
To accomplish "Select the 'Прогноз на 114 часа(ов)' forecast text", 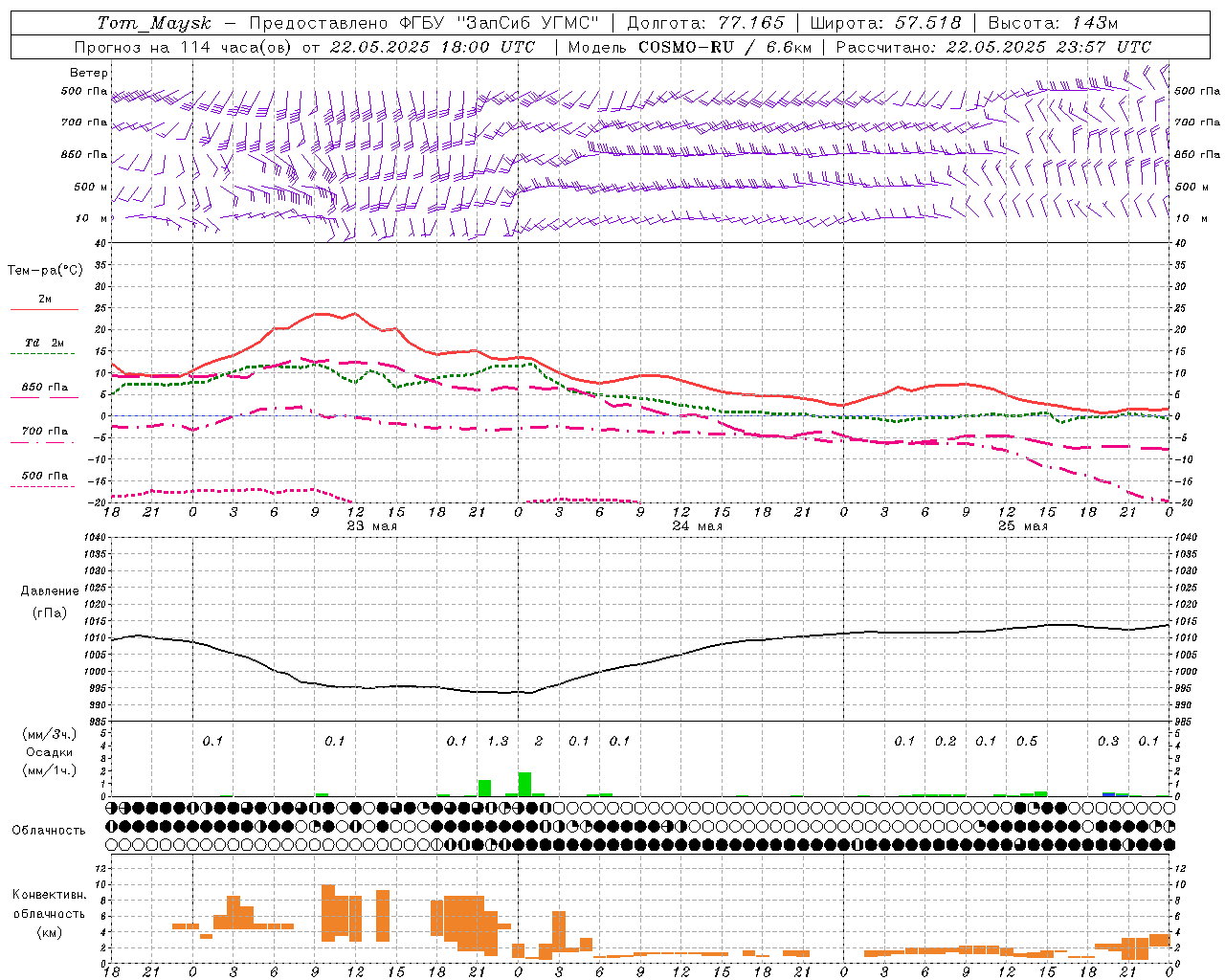I will (x=184, y=47).
